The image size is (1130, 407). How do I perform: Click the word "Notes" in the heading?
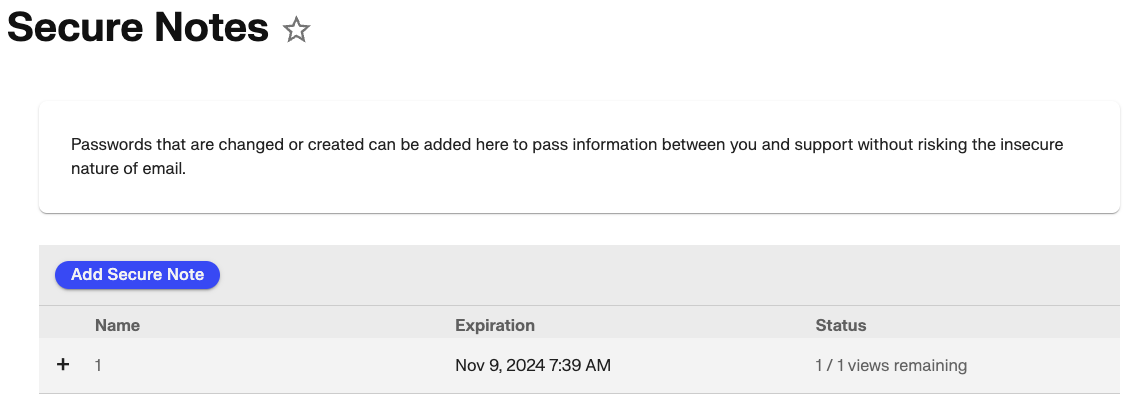point(211,28)
